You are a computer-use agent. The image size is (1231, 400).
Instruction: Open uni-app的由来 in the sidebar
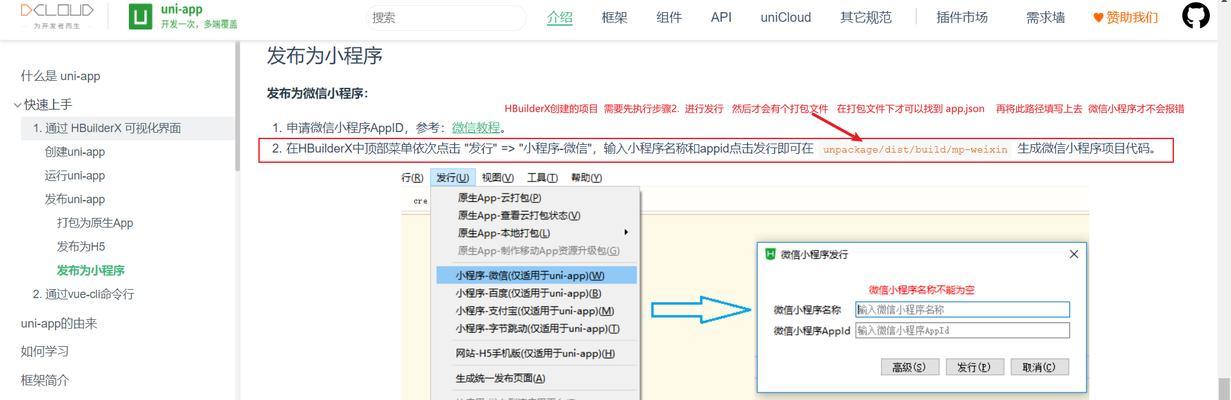click(x=59, y=323)
